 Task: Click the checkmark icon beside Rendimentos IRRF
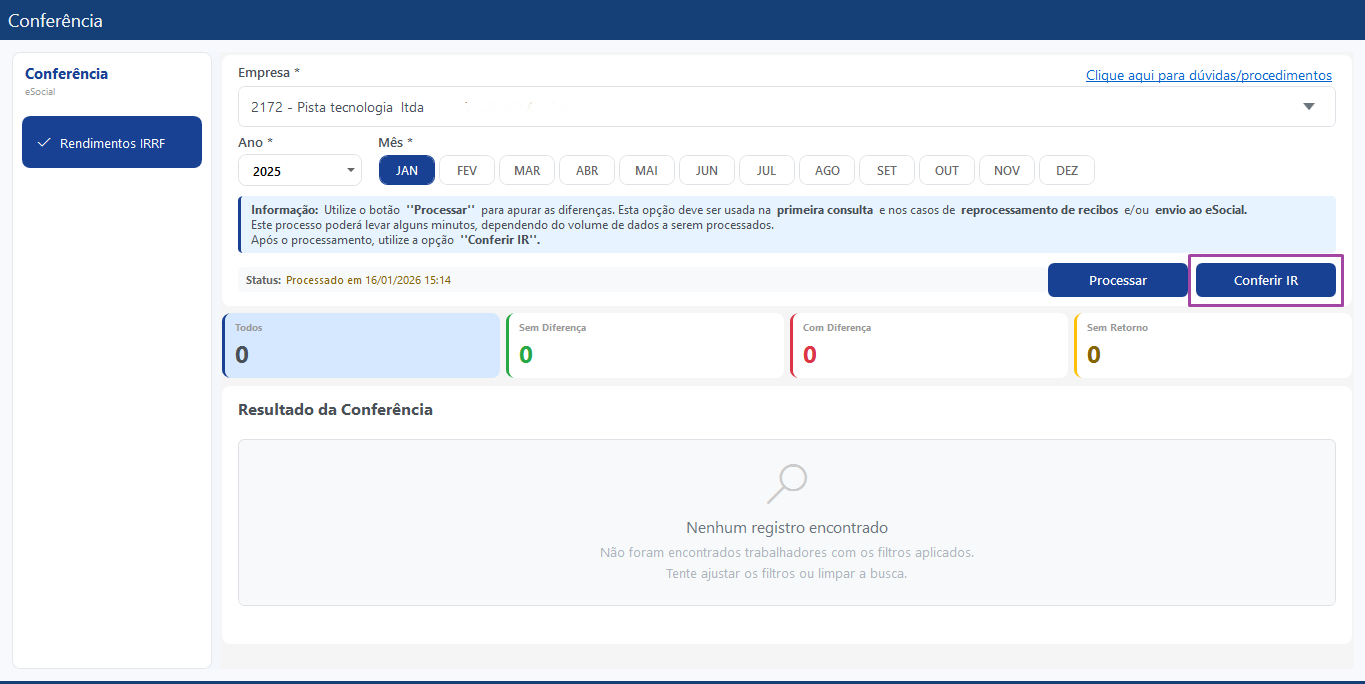[43, 143]
